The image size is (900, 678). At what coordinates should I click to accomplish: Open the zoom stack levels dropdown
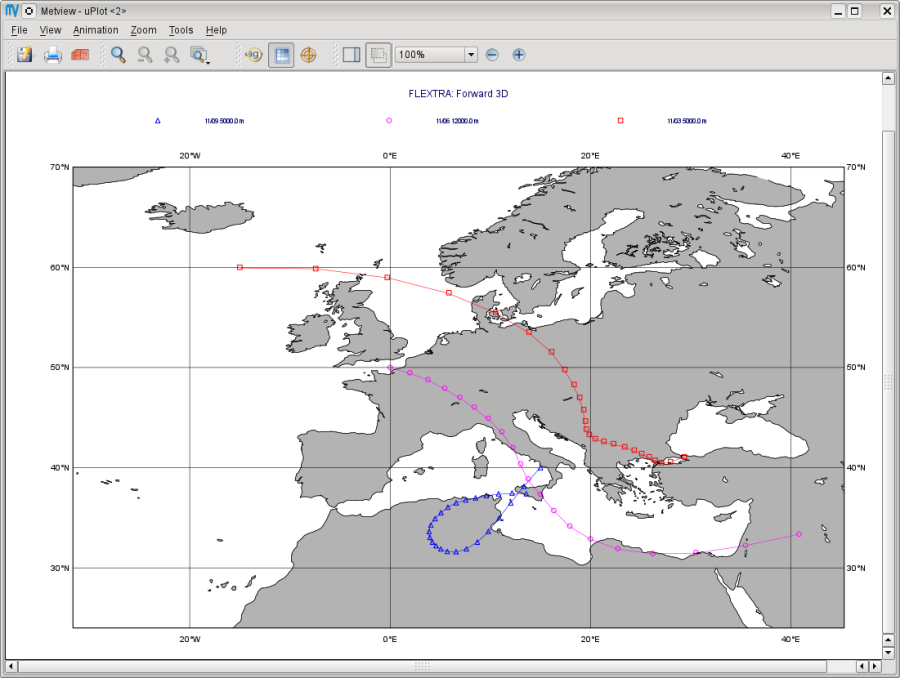[200, 55]
